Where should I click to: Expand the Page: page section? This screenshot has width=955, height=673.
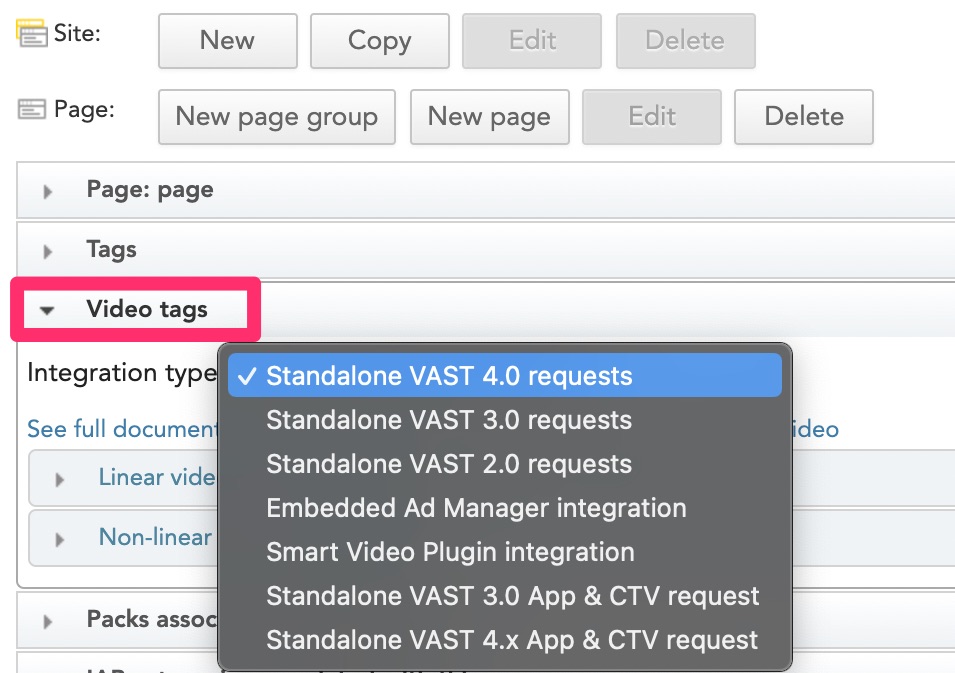tap(48, 190)
